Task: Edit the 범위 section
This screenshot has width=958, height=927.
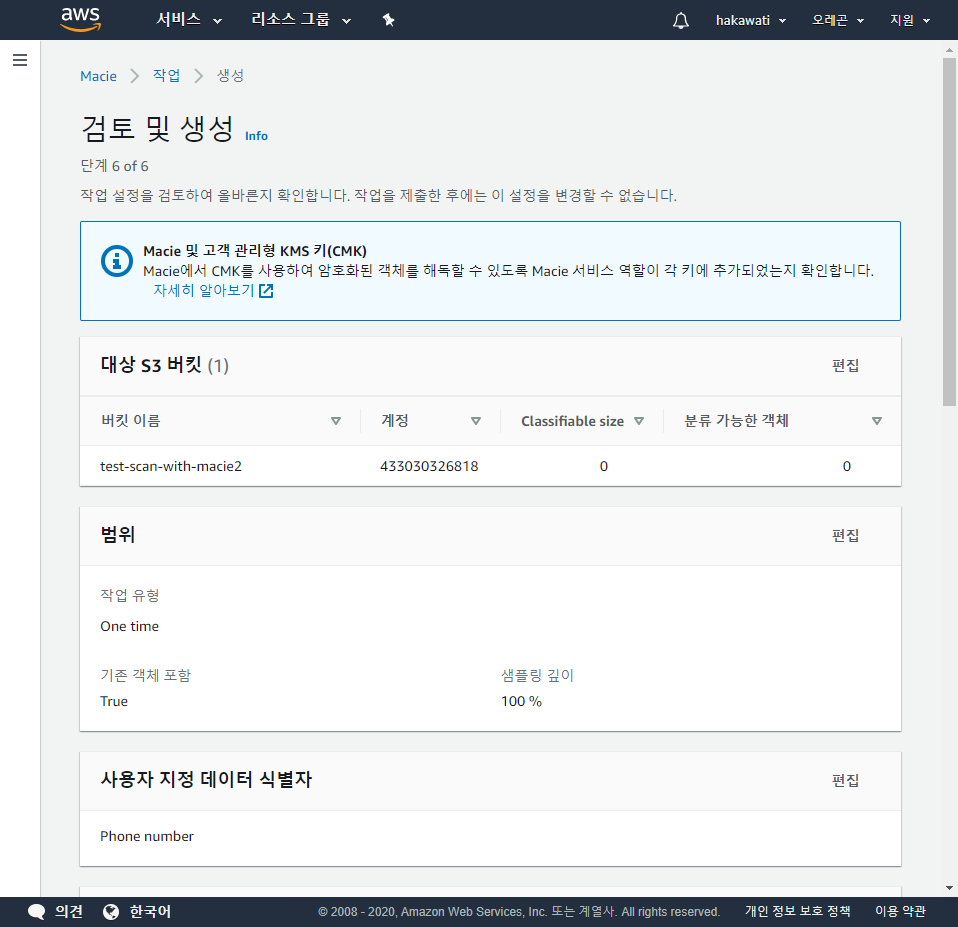Action: coord(846,535)
